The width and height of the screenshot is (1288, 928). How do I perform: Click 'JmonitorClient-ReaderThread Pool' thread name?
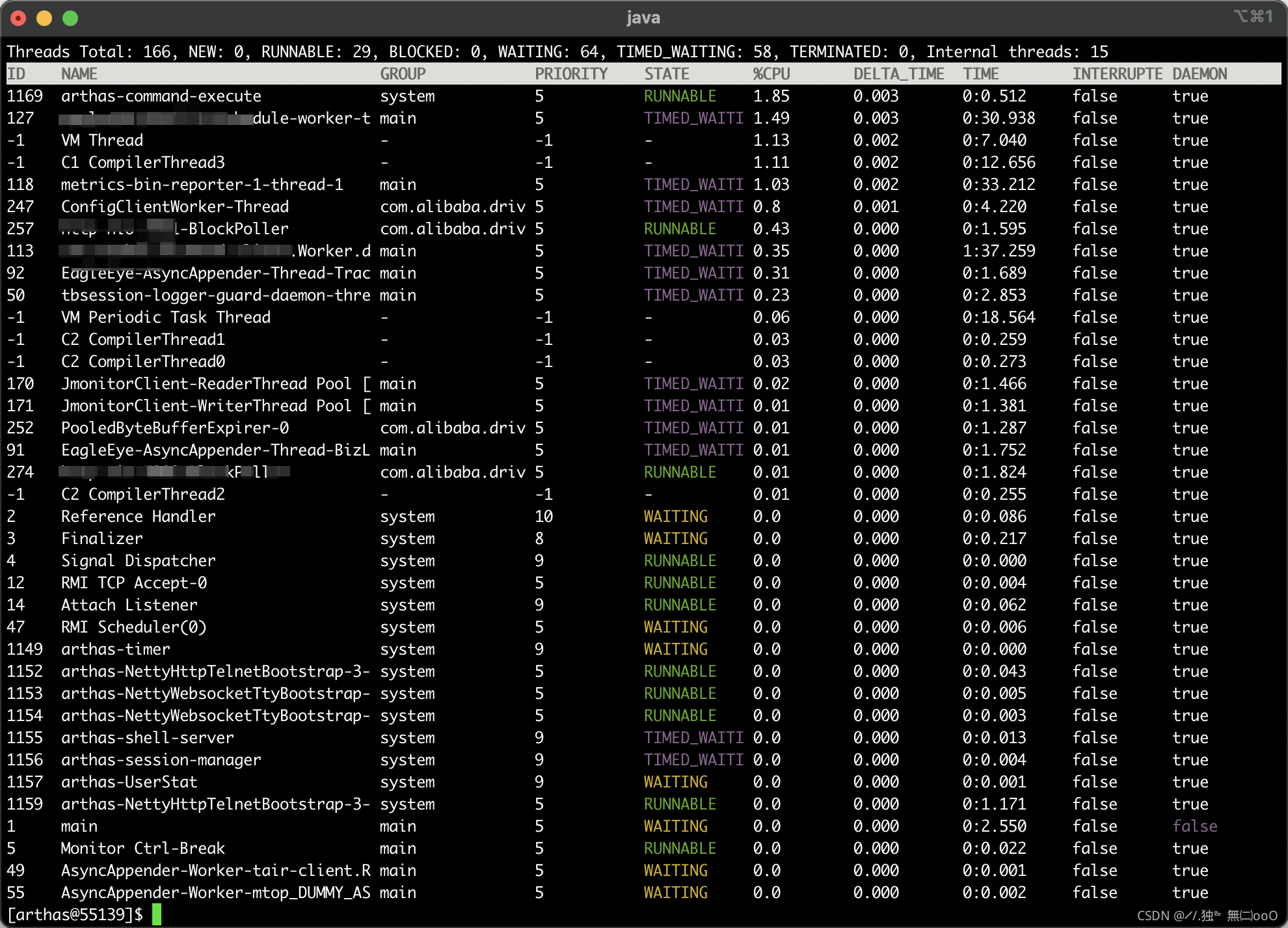[206, 384]
